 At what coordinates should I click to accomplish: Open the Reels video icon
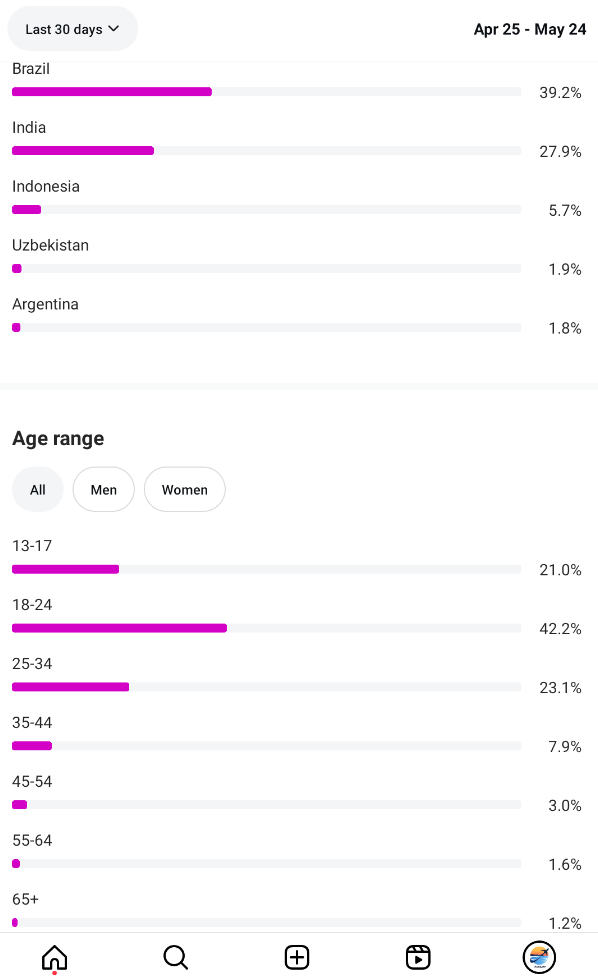click(x=418, y=957)
